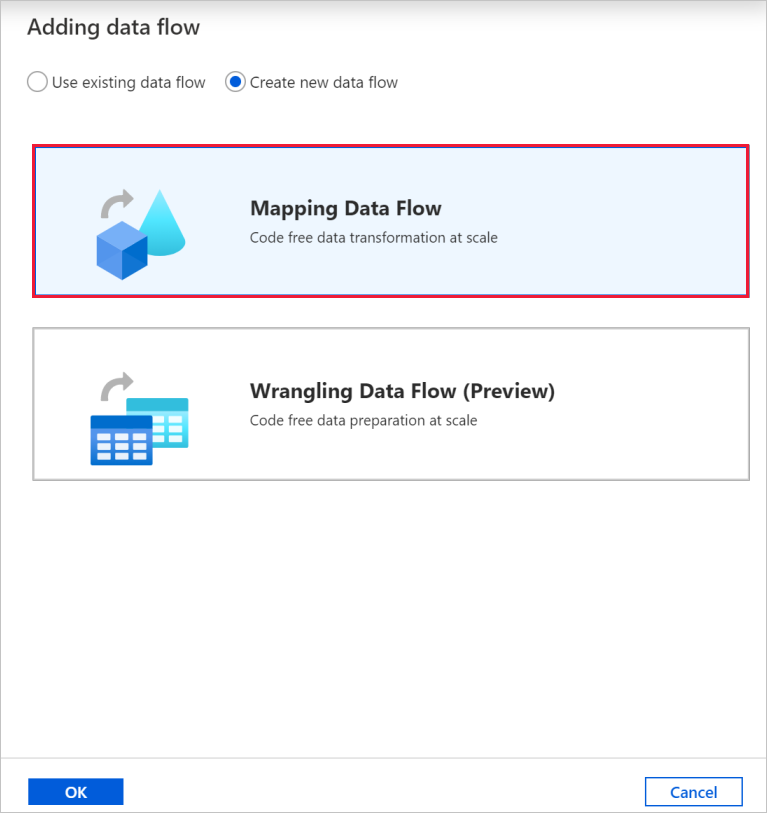This screenshot has width=767, height=813.
Task: Confirm selection with the OK button
Action: [75, 791]
